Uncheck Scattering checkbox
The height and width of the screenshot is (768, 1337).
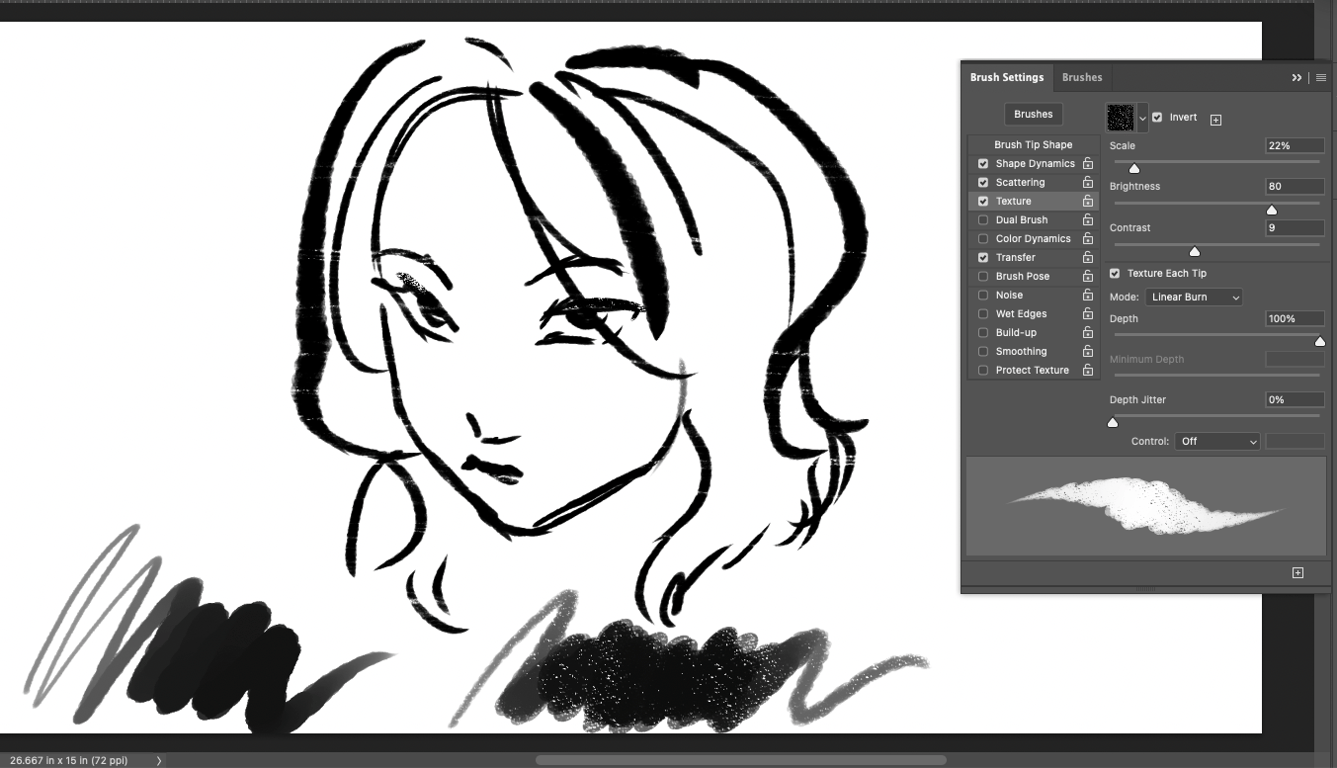[x=983, y=182]
